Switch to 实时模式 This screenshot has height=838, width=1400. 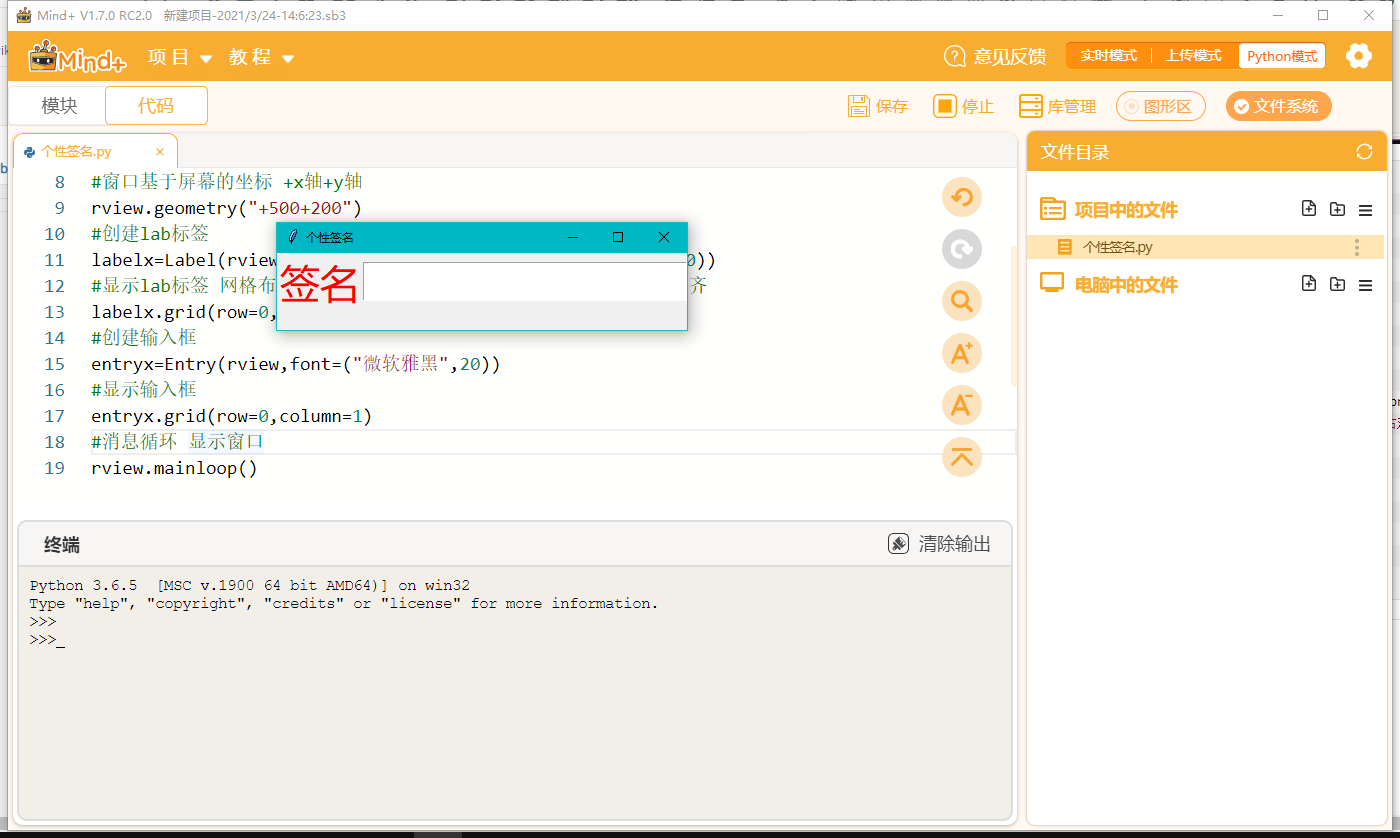pyautogui.click(x=1108, y=56)
